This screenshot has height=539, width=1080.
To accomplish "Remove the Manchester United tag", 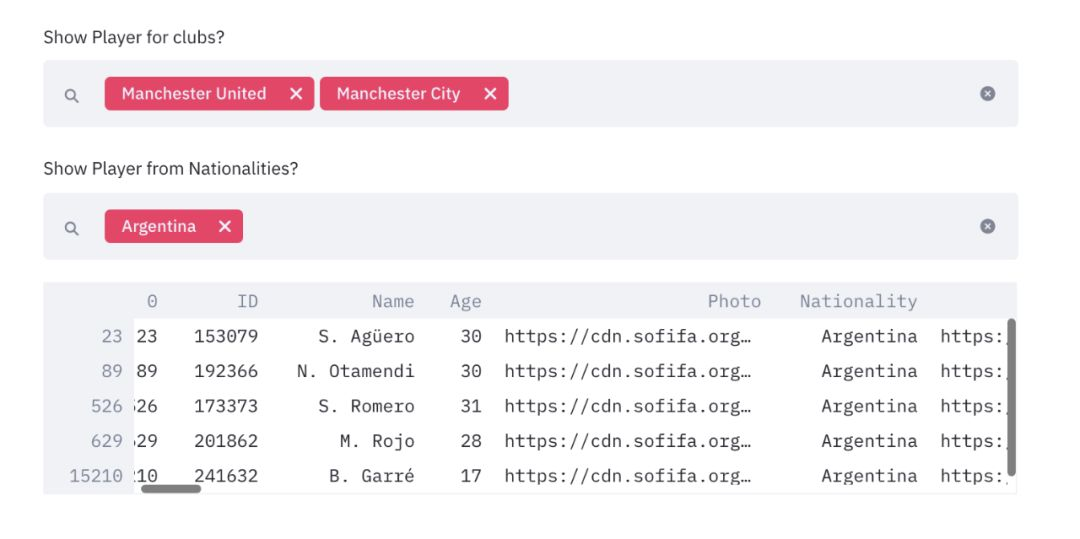I will 296,94.
